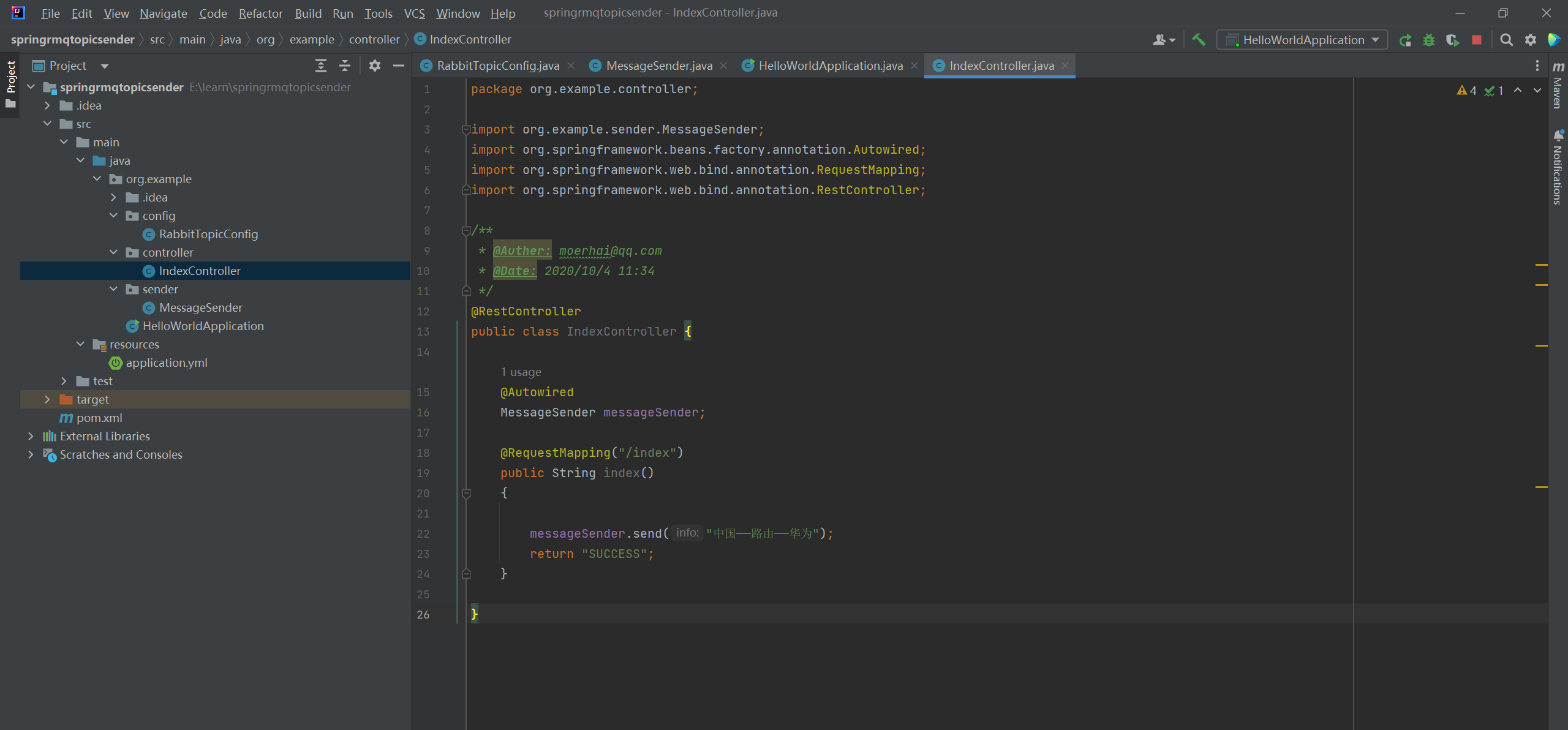The width and height of the screenshot is (1568, 730).
Task: Click the Build project hammer icon
Action: tap(1199, 40)
